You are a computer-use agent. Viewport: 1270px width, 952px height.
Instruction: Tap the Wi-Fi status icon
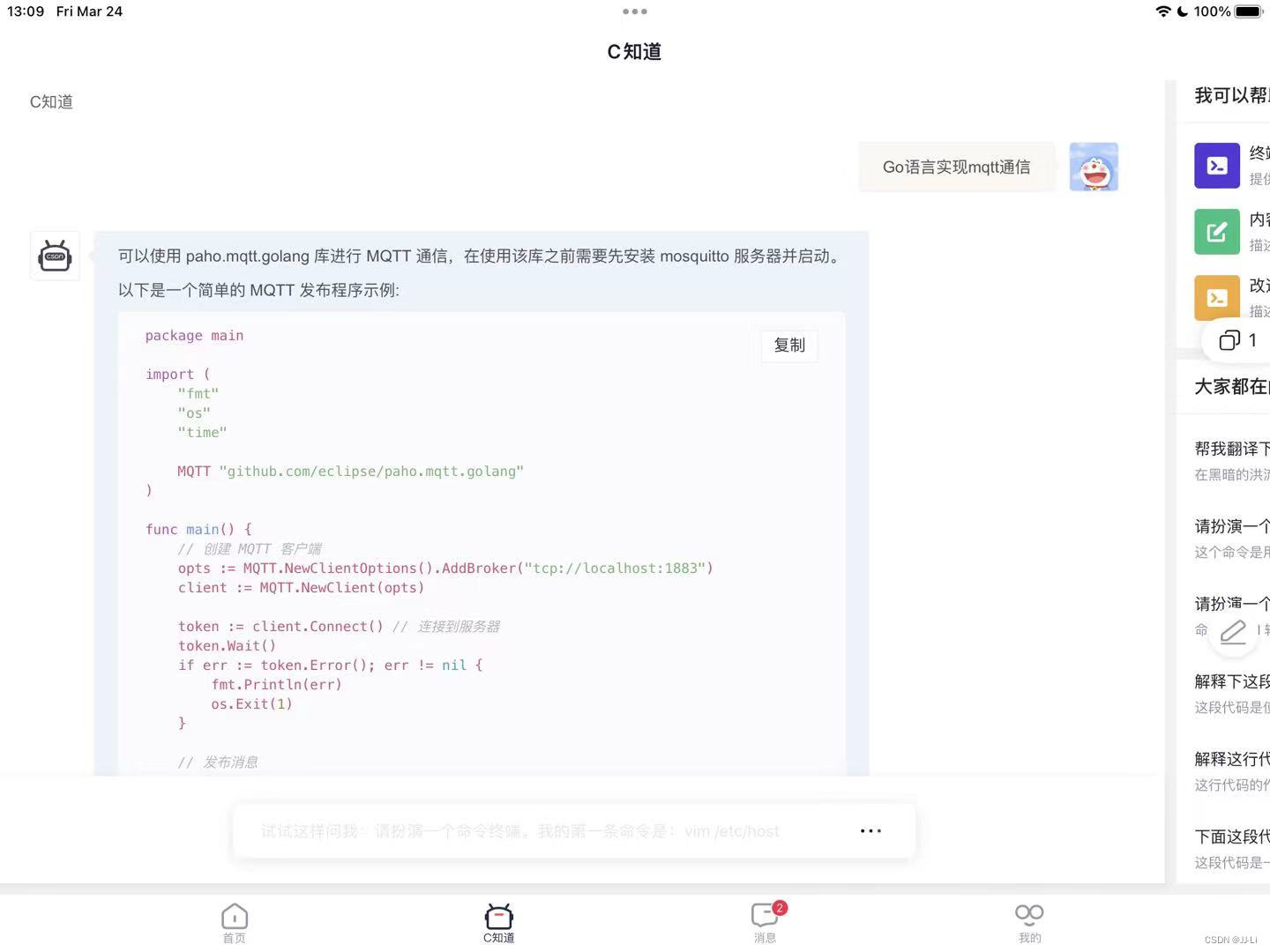point(1163,11)
